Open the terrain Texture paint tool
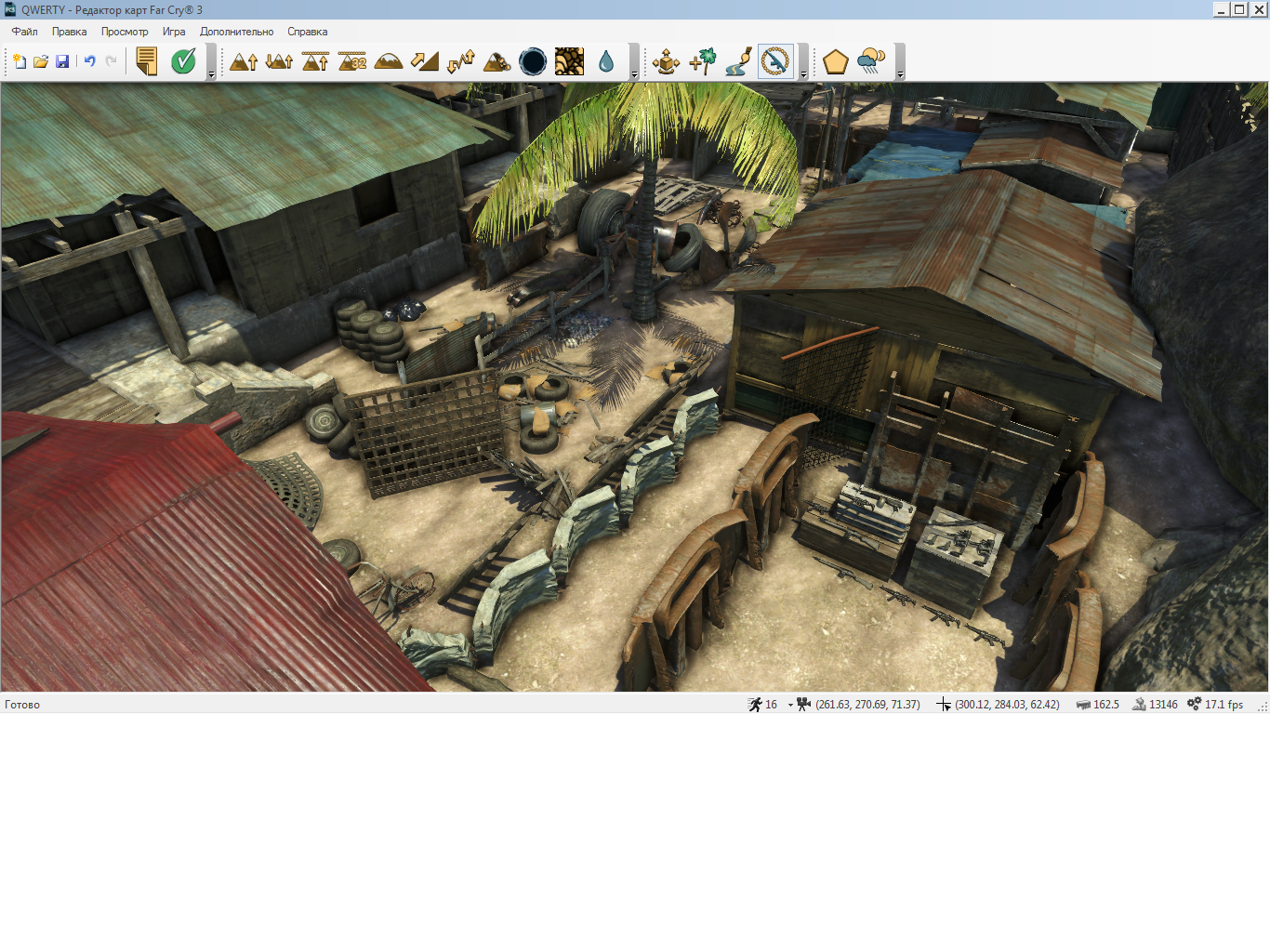The width and height of the screenshot is (1270, 952). pyautogui.click(x=569, y=61)
